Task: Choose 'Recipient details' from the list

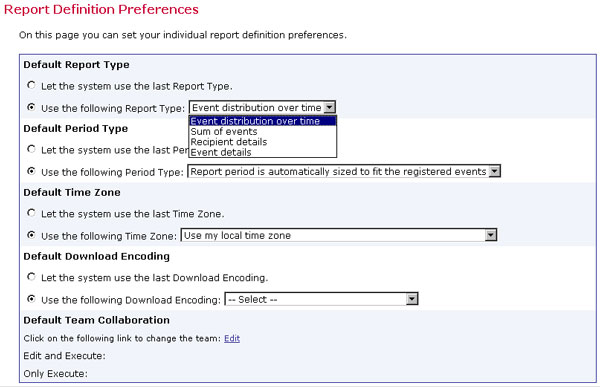Action: (x=263, y=142)
